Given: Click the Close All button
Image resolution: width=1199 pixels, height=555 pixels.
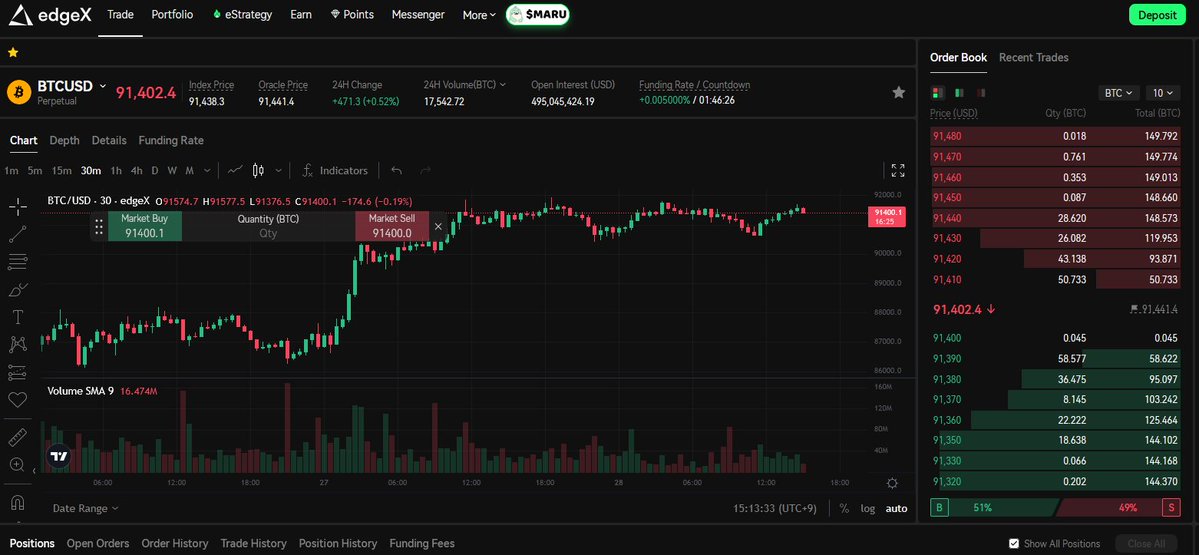Looking at the screenshot, I should pyautogui.click(x=1146, y=544).
